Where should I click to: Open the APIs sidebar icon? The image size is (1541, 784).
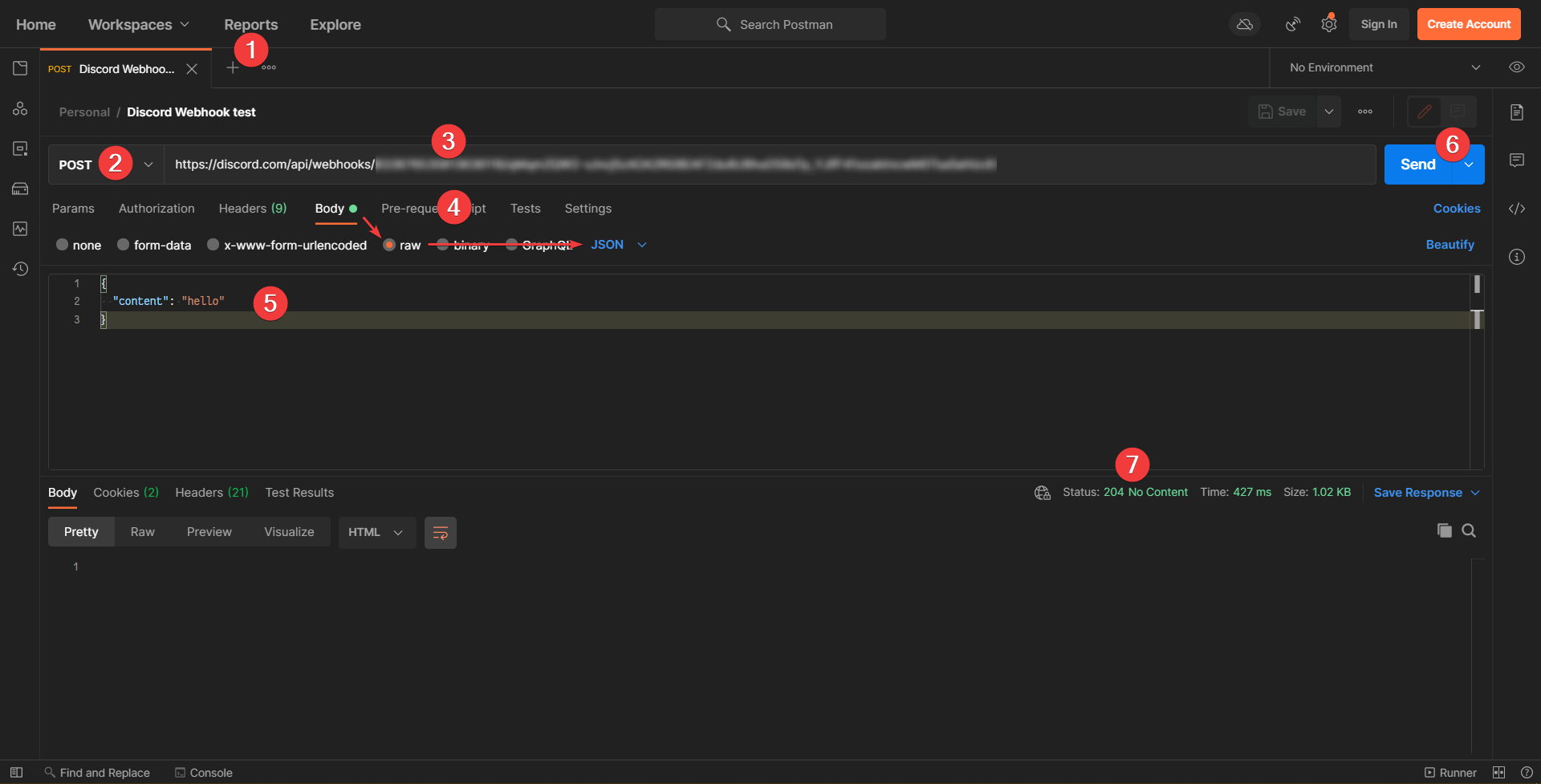coord(20,108)
